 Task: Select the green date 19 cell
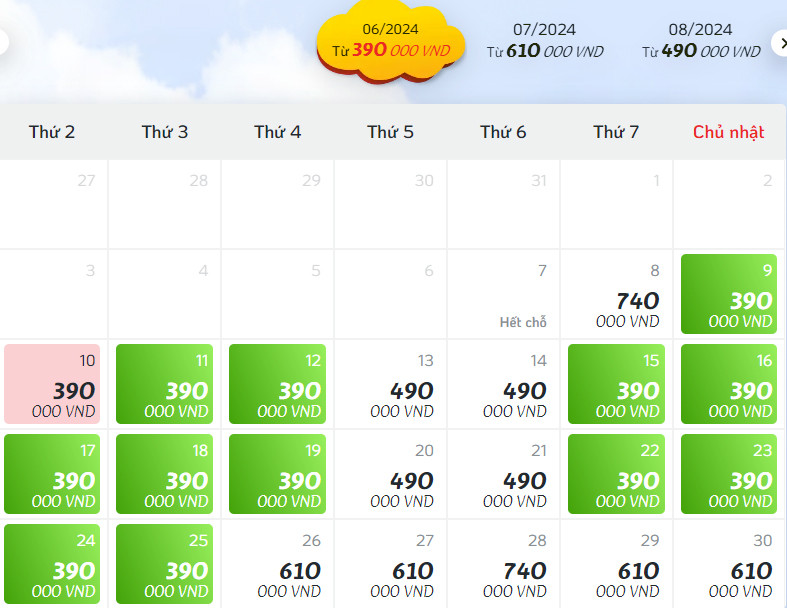pos(278,474)
